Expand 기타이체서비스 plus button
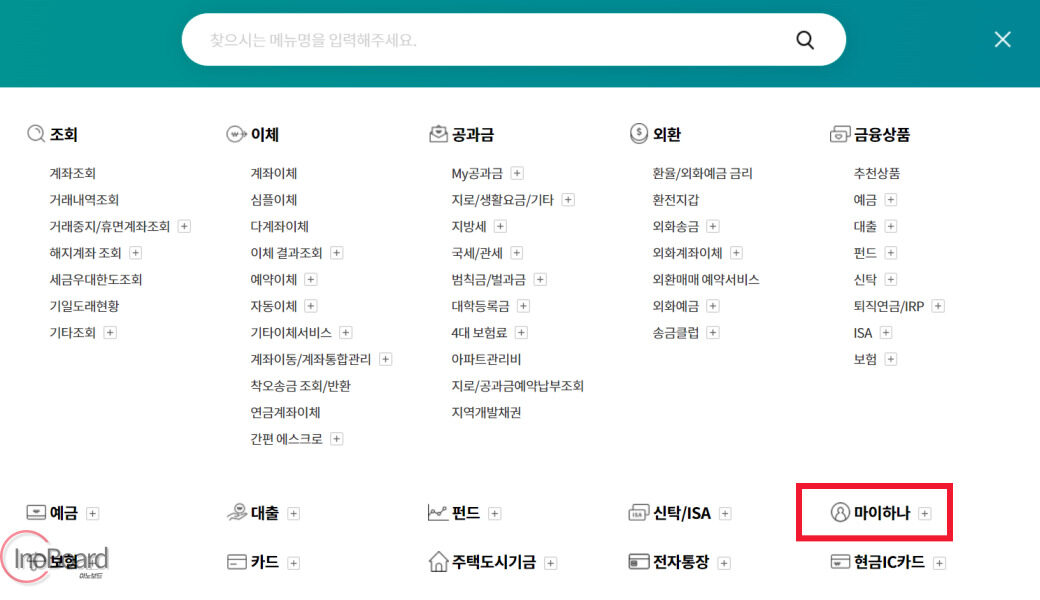The width and height of the screenshot is (1040, 600). coord(346,332)
